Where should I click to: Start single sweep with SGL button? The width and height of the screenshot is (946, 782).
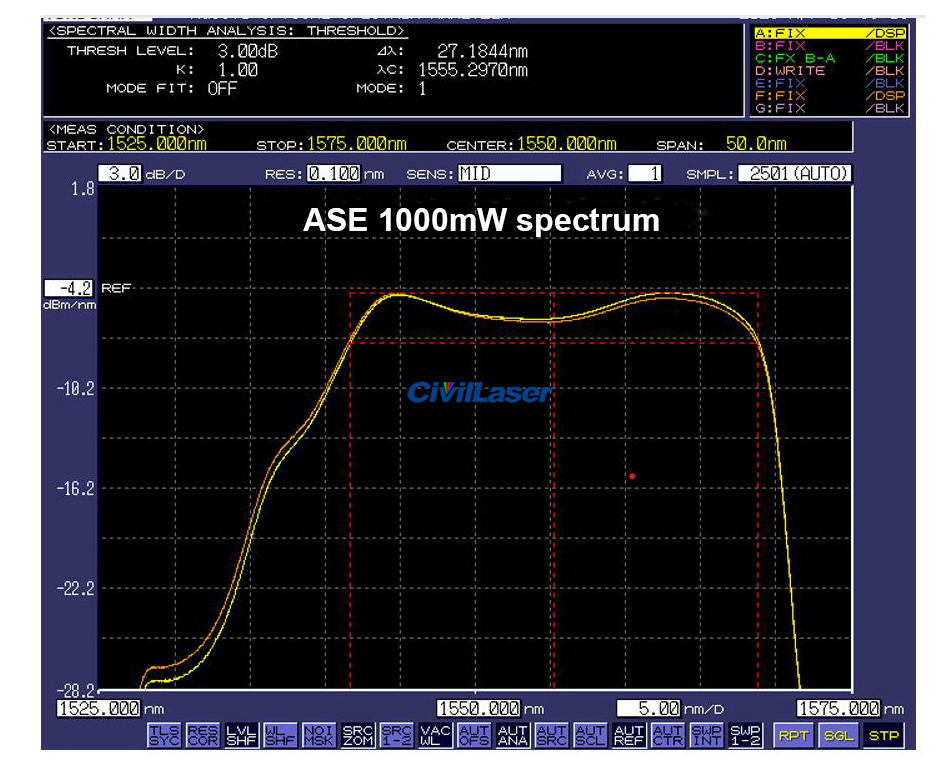839,736
